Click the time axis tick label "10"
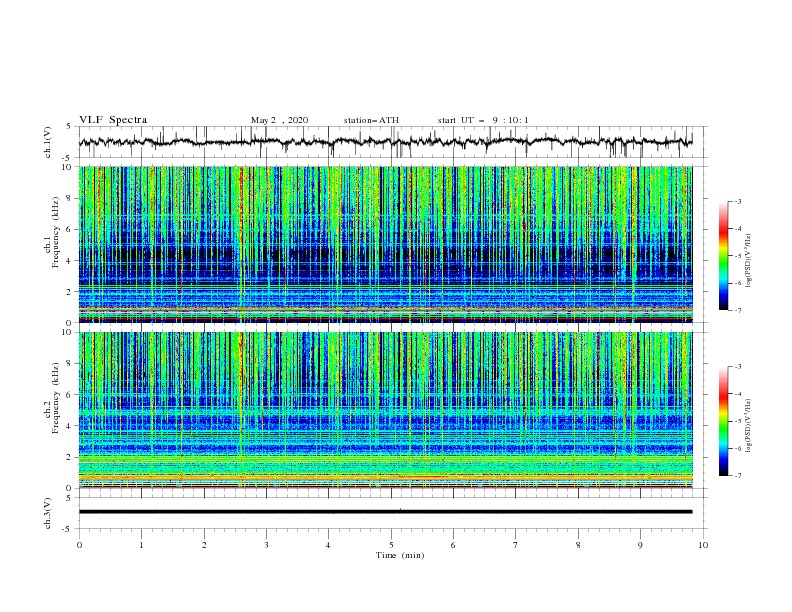Screen dimensions: 792x612 (x=703, y=545)
